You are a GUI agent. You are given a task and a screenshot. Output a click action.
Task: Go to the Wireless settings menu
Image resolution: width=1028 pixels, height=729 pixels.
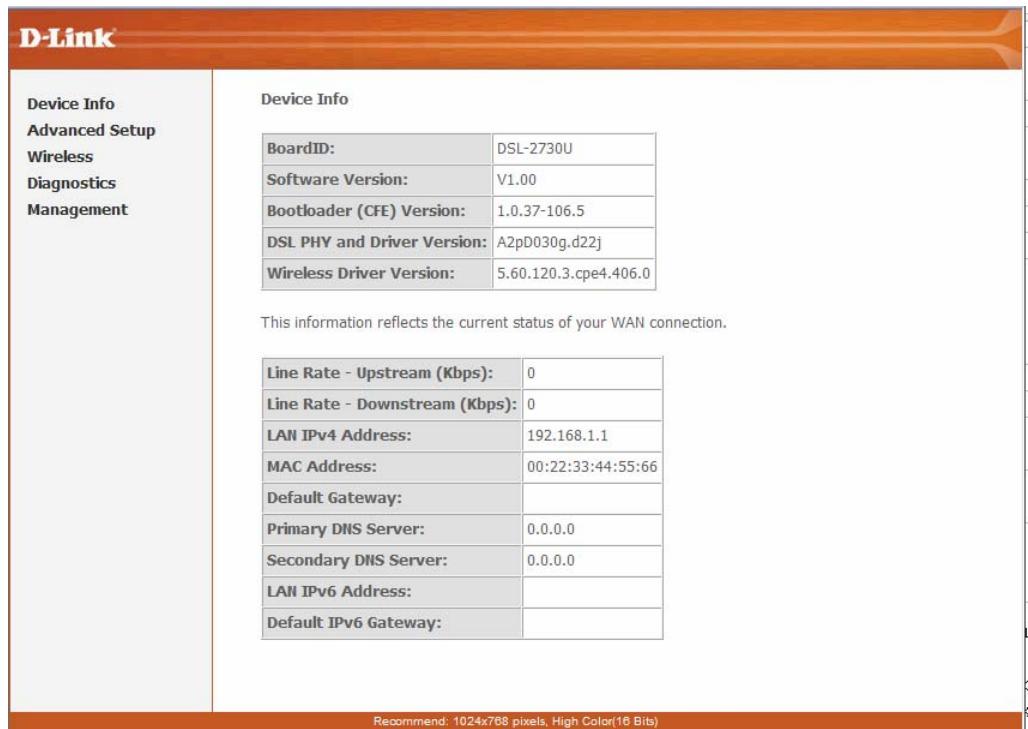(60, 157)
